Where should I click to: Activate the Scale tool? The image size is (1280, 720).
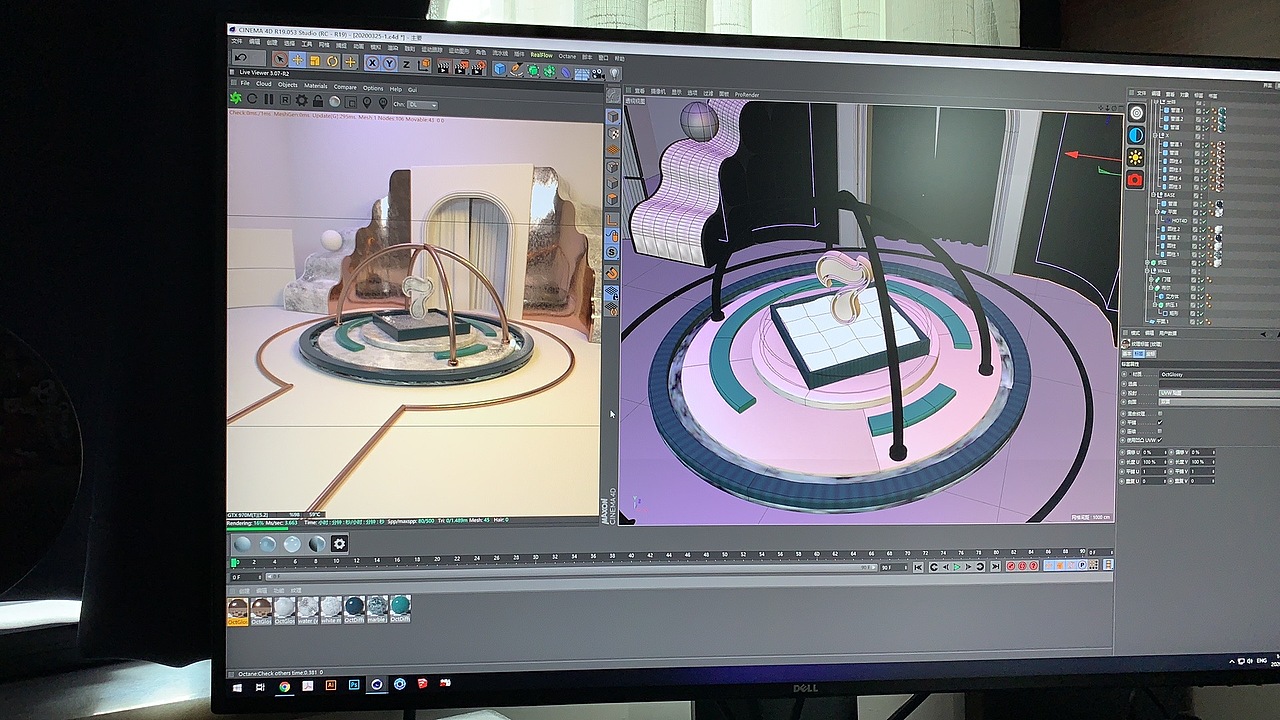click(x=315, y=61)
